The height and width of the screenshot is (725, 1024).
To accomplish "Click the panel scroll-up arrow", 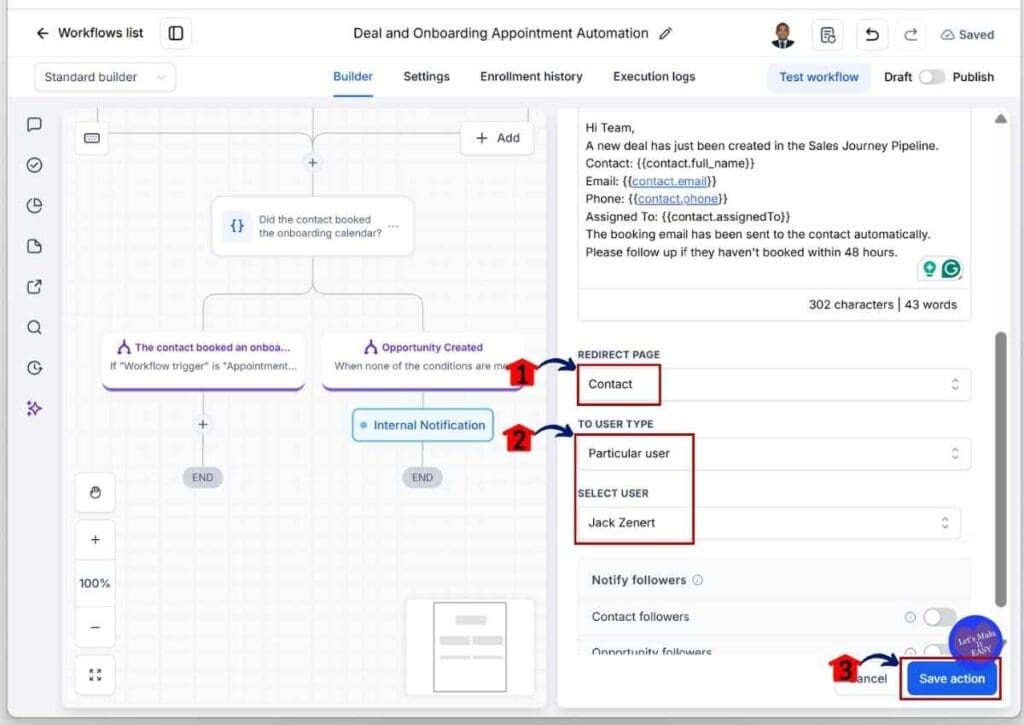I will tap(1000, 119).
